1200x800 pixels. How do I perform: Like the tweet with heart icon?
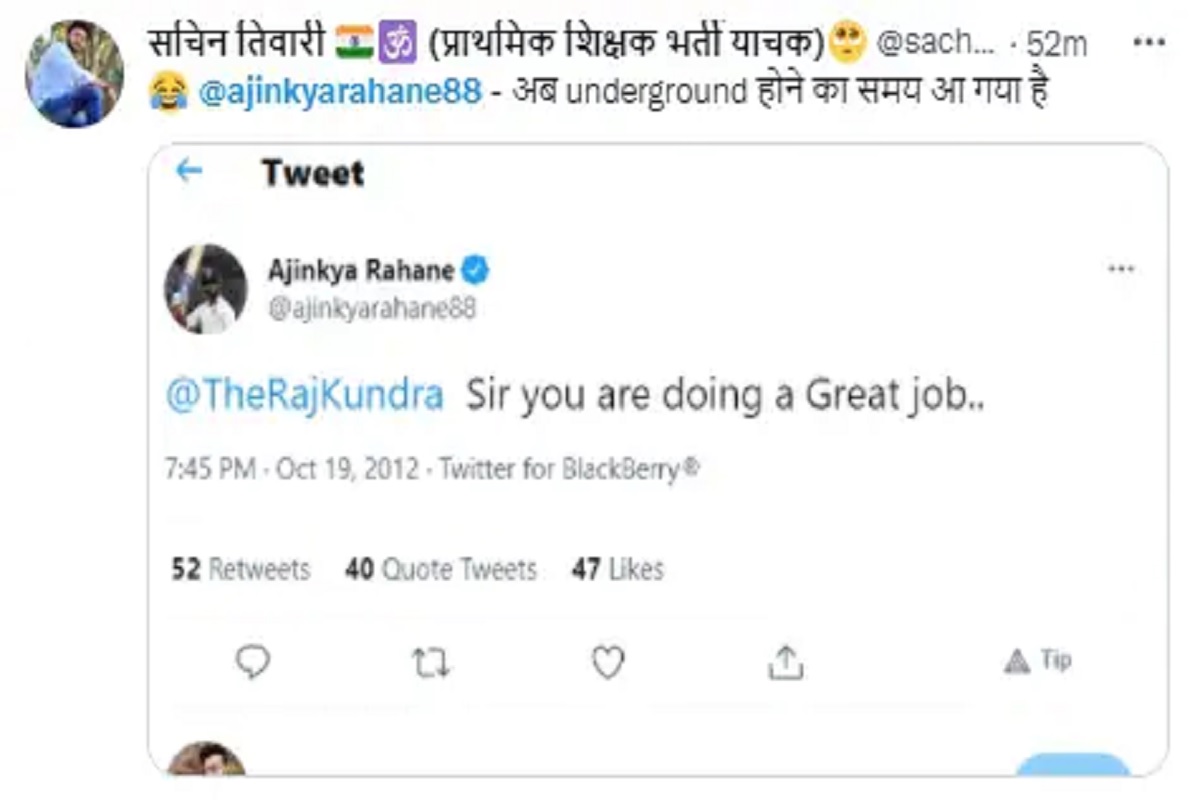pos(608,661)
